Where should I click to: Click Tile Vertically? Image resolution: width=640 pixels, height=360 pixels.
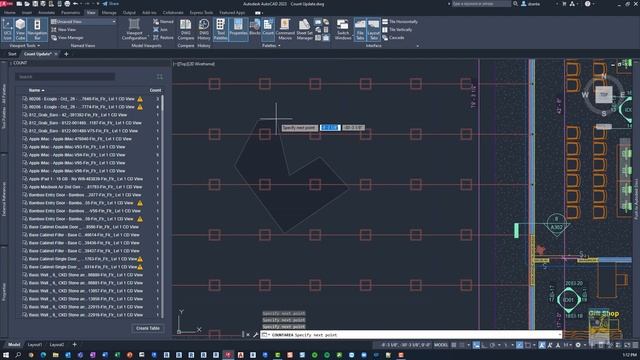397,30
